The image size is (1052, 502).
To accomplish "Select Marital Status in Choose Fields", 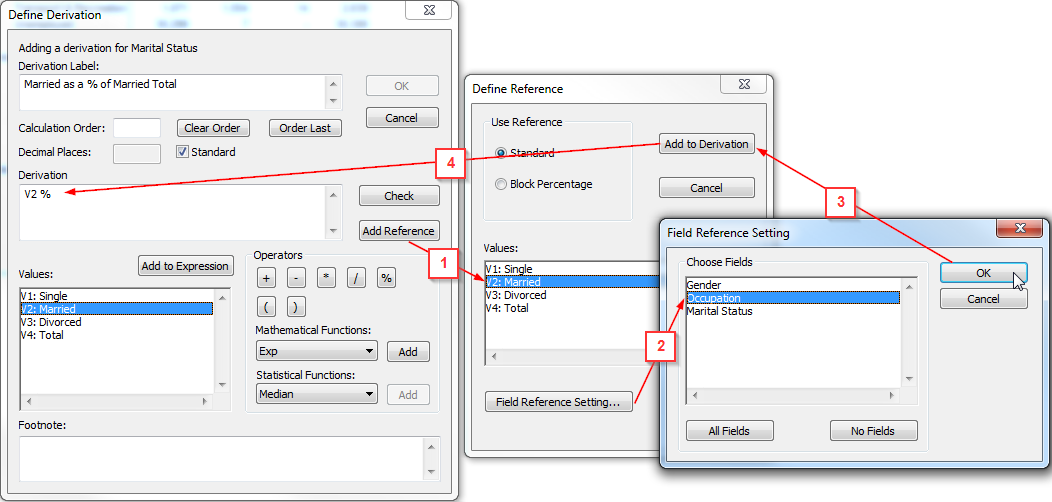I will (x=720, y=311).
